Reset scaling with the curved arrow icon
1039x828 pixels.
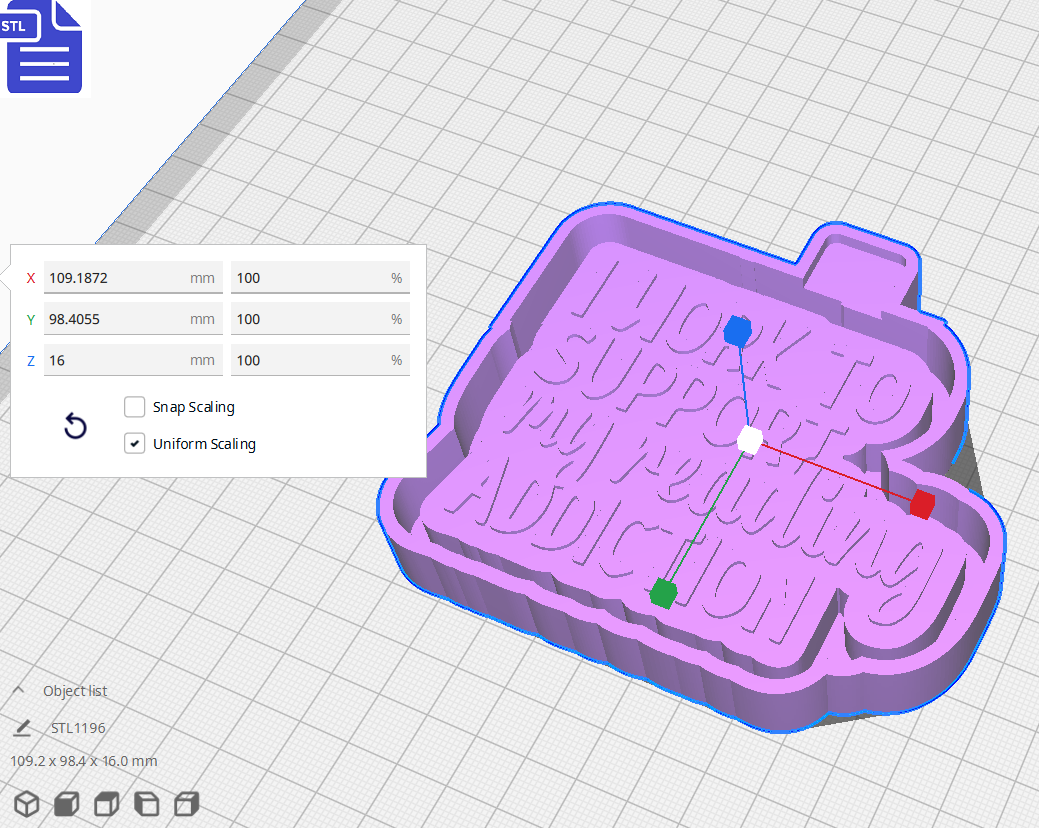coord(75,426)
